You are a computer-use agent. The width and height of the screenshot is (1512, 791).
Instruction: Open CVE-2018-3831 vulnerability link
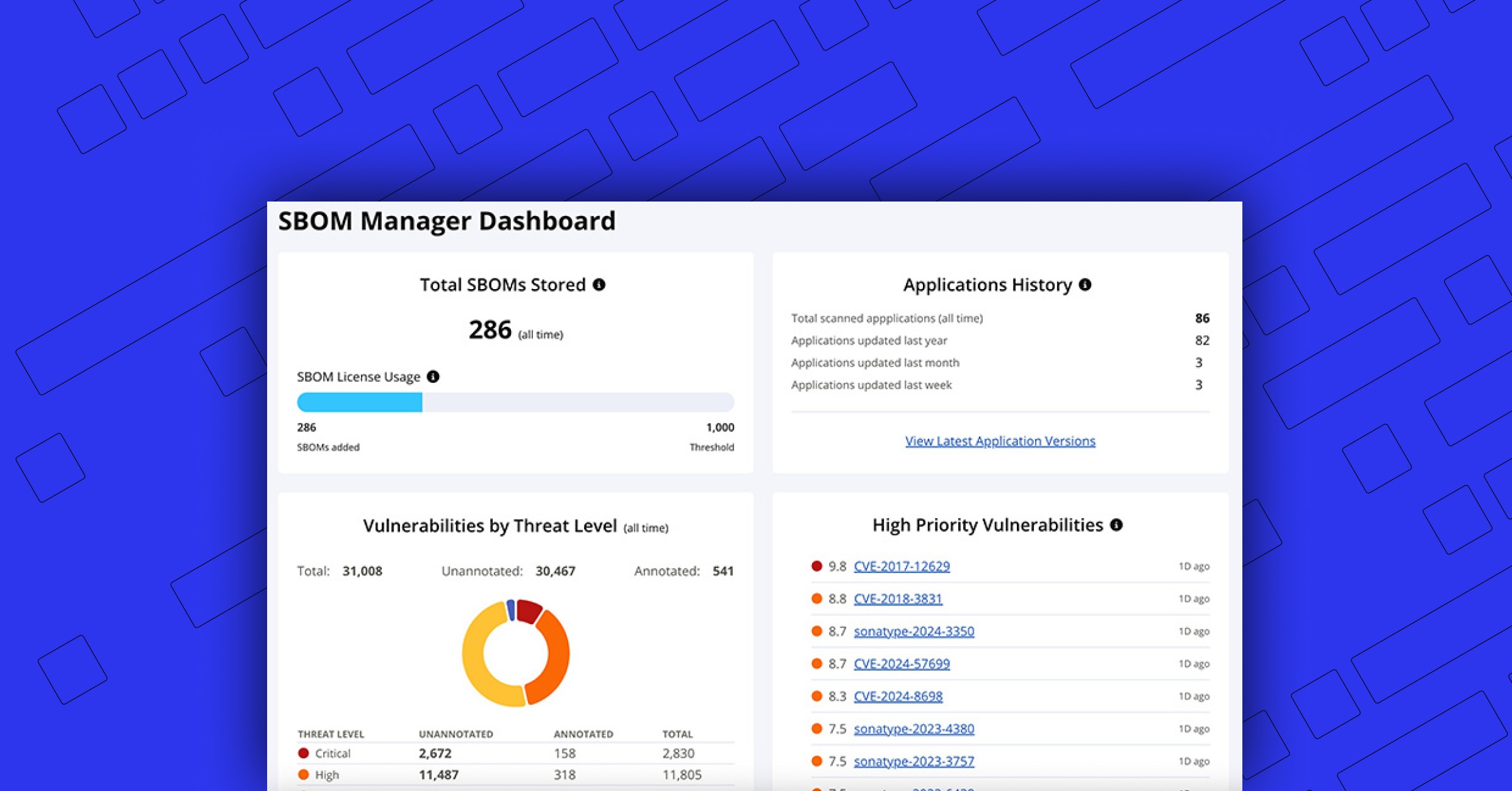[898, 598]
